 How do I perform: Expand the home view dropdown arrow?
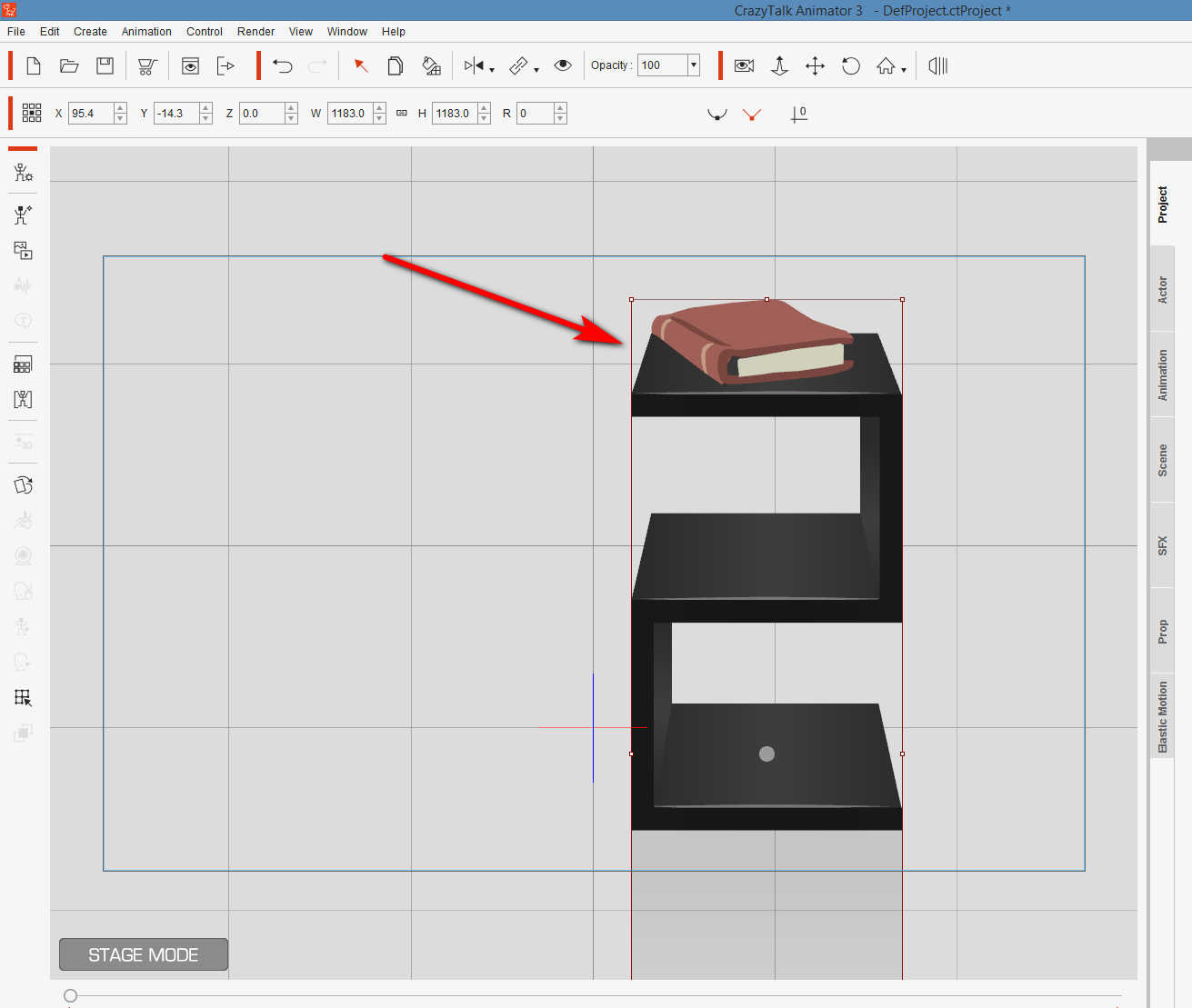[904, 70]
